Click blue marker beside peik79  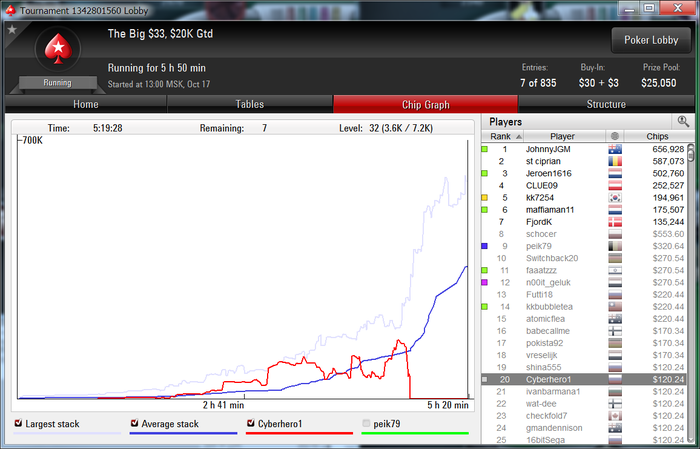click(x=484, y=246)
